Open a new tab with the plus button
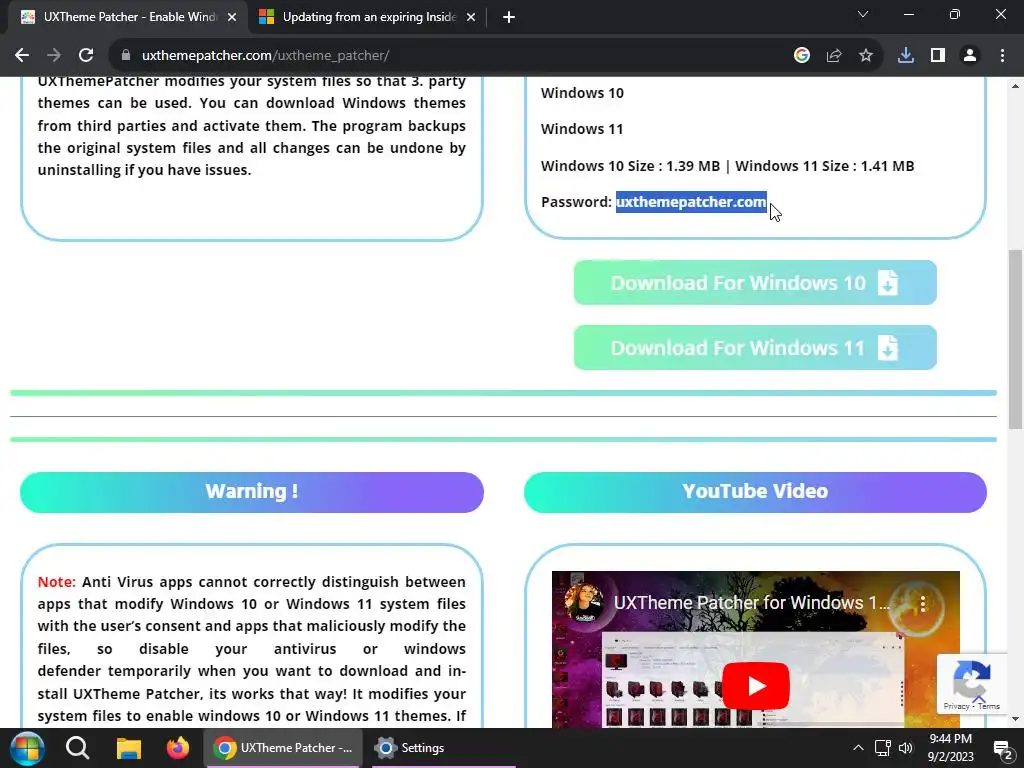1024x768 pixels. click(x=509, y=17)
